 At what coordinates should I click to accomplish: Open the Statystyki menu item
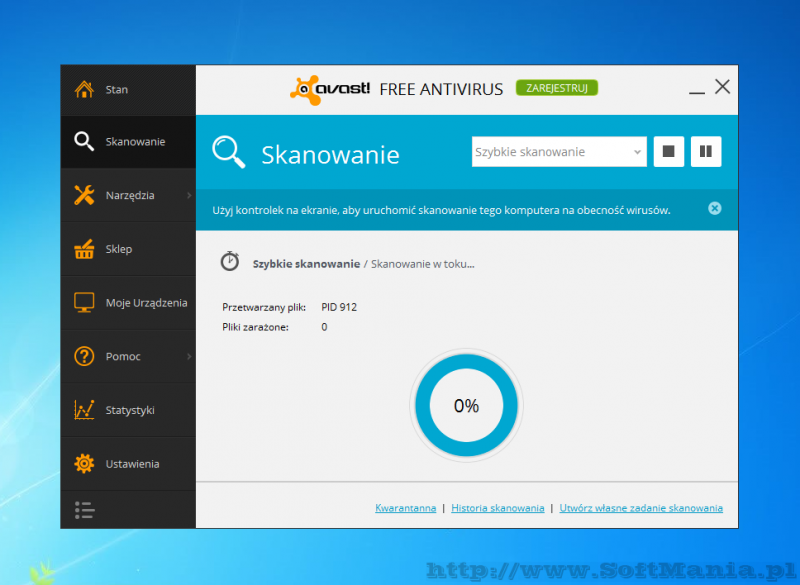[128, 410]
